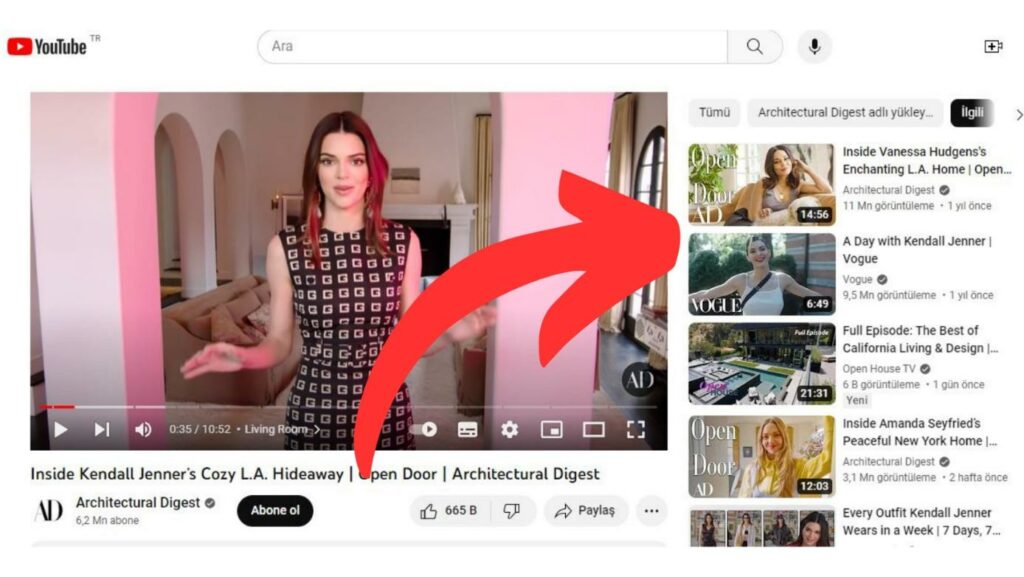Click into the Ara search field
This screenshot has width=1024, height=577.
click(492, 46)
